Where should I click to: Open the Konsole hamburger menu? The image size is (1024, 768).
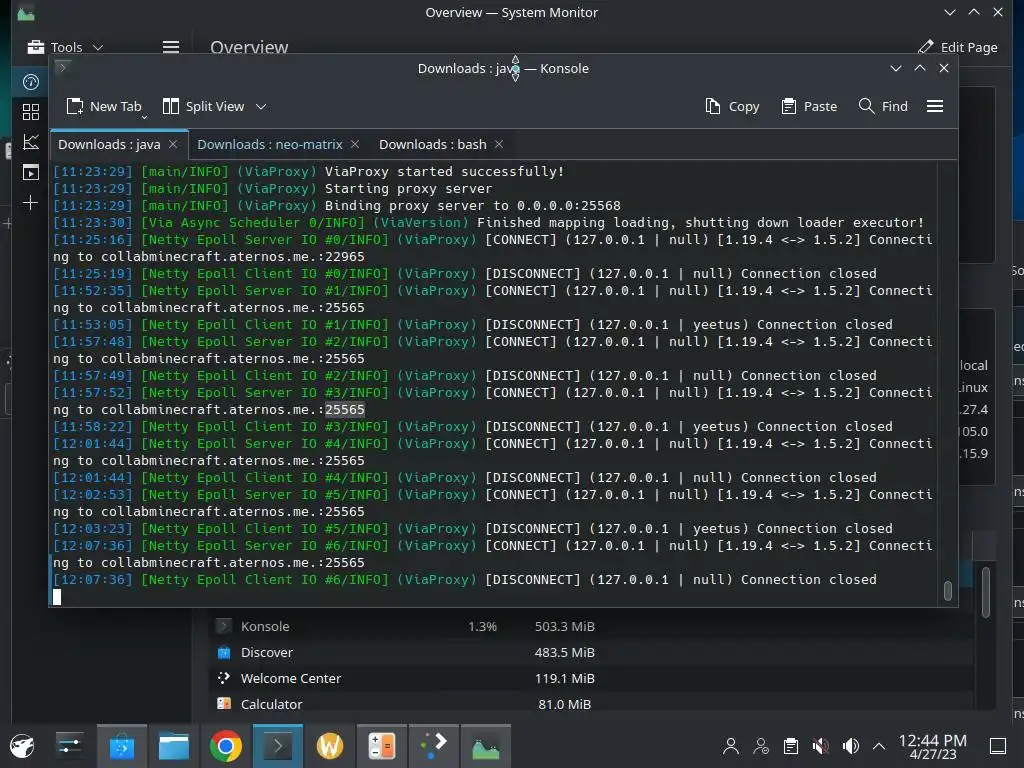click(x=935, y=106)
